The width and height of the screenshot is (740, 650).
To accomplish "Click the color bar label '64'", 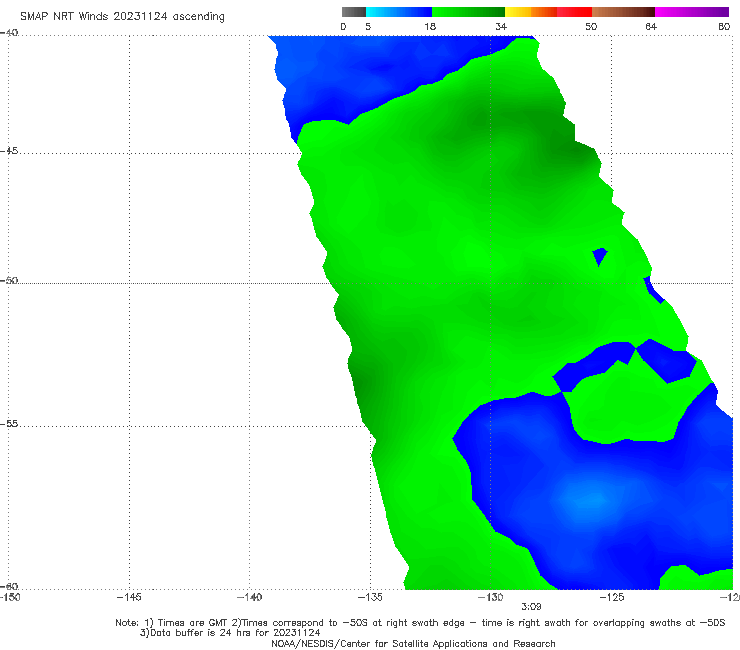I will coord(651,27).
